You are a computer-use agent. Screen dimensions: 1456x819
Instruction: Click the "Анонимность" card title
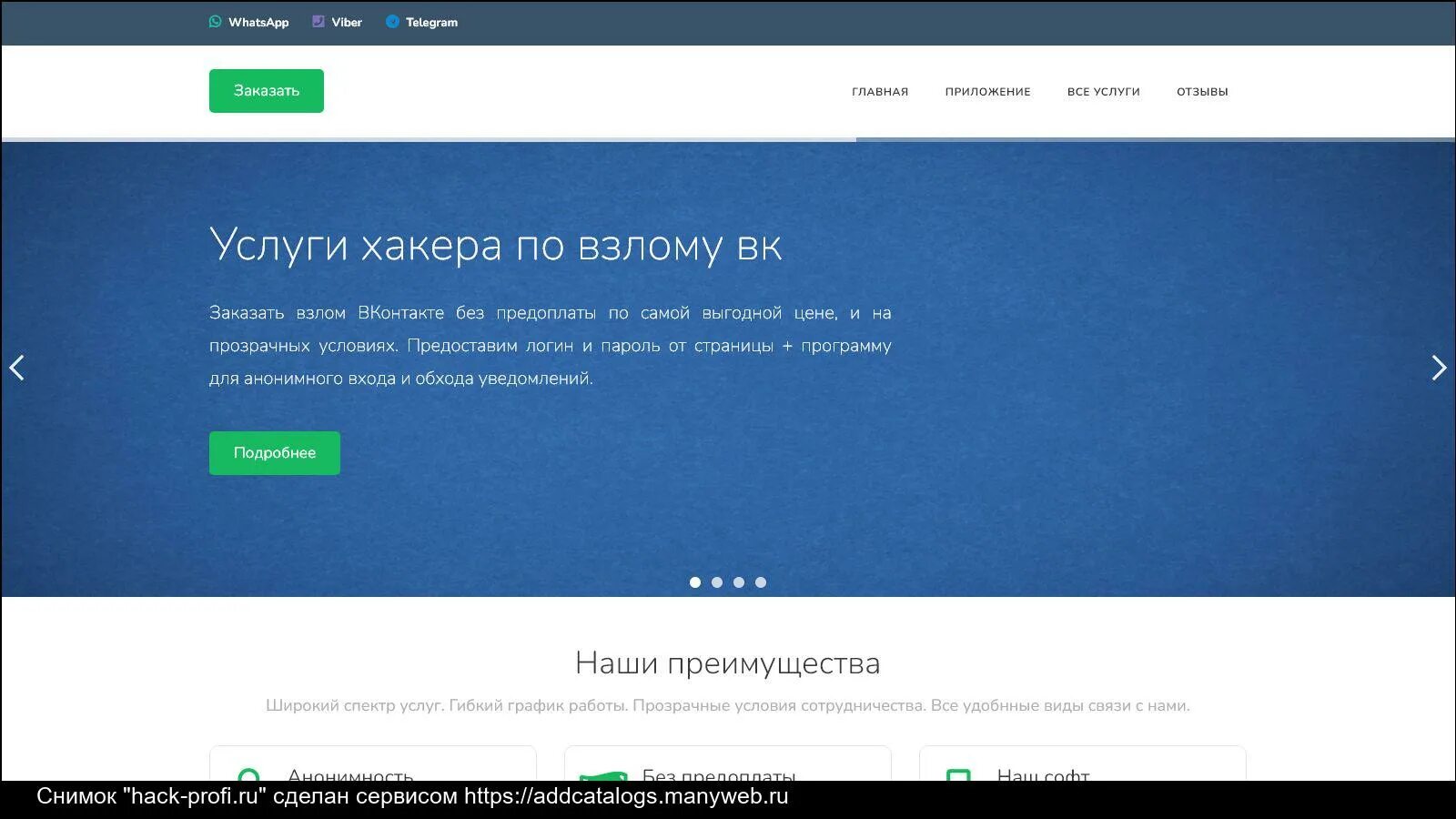click(x=350, y=774)
